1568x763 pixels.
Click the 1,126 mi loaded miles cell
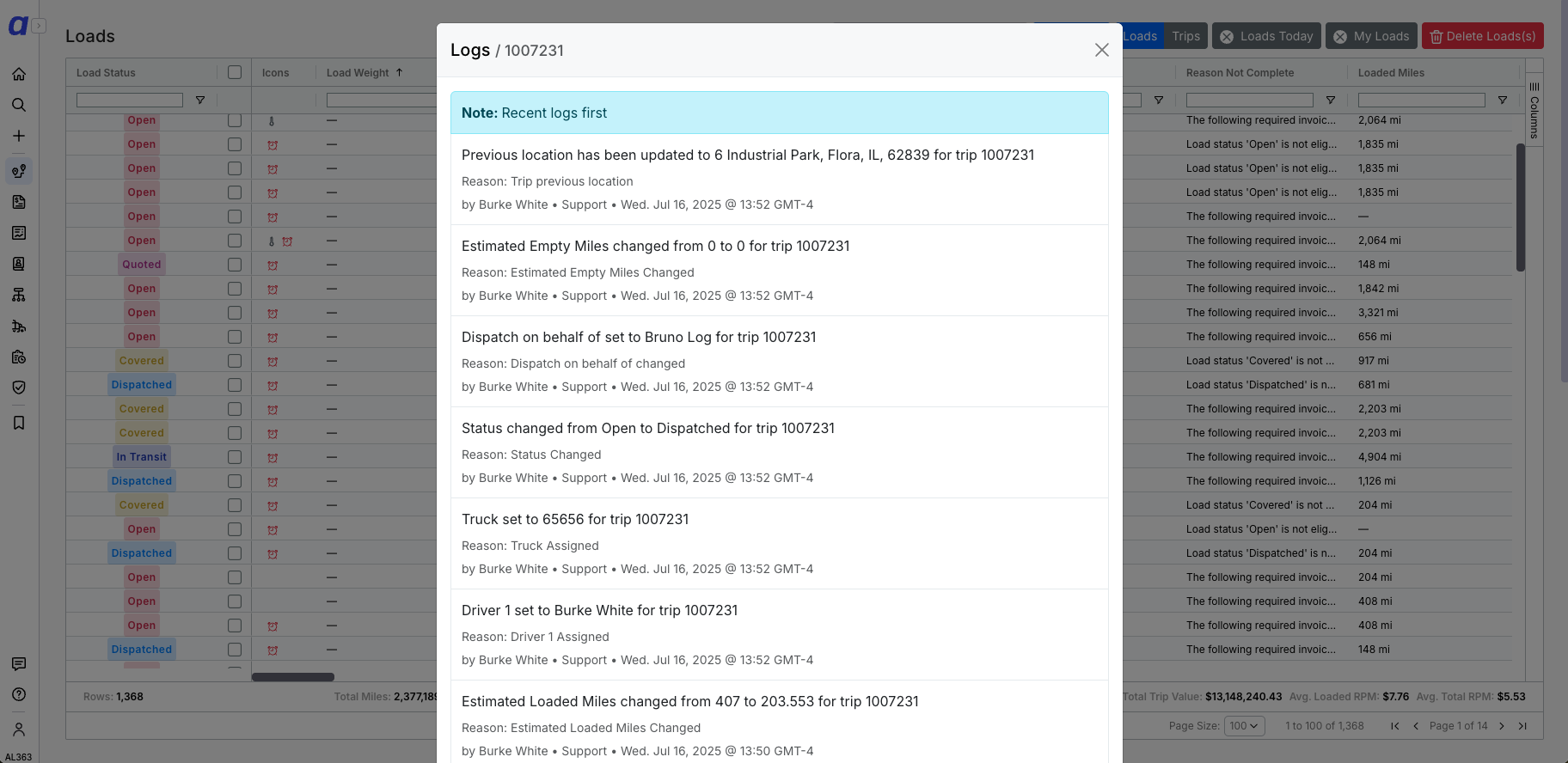(x=1377, y=481)
